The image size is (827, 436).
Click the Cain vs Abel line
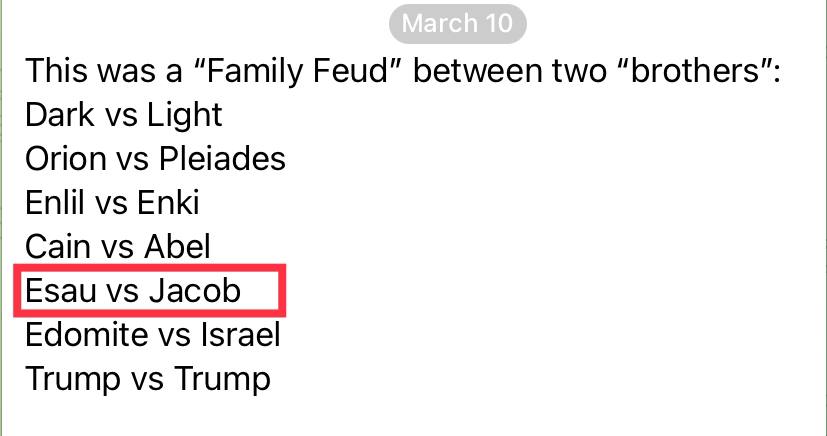tap(118, 246)
